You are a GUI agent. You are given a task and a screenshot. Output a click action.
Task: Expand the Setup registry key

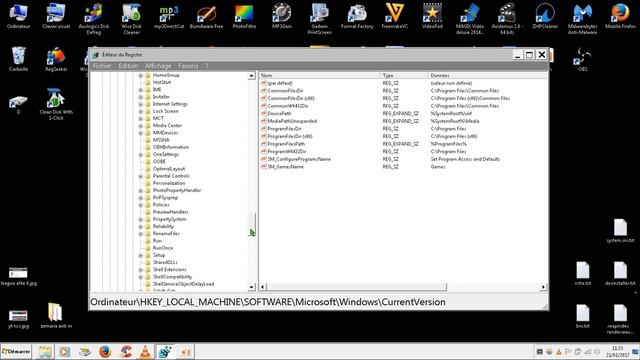pos(140,256)
